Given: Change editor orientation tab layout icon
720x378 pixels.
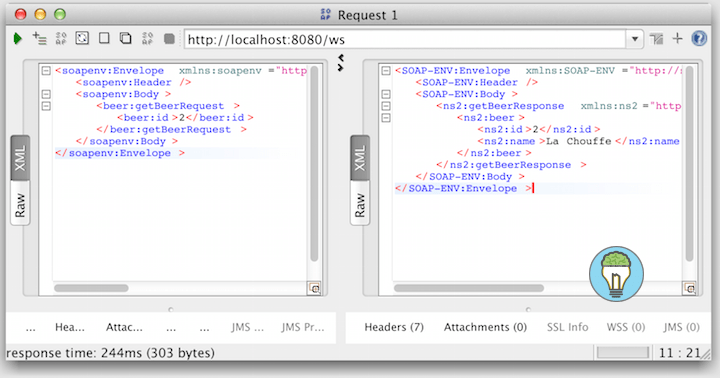Looking at the screenshot, I should [657, 39].
